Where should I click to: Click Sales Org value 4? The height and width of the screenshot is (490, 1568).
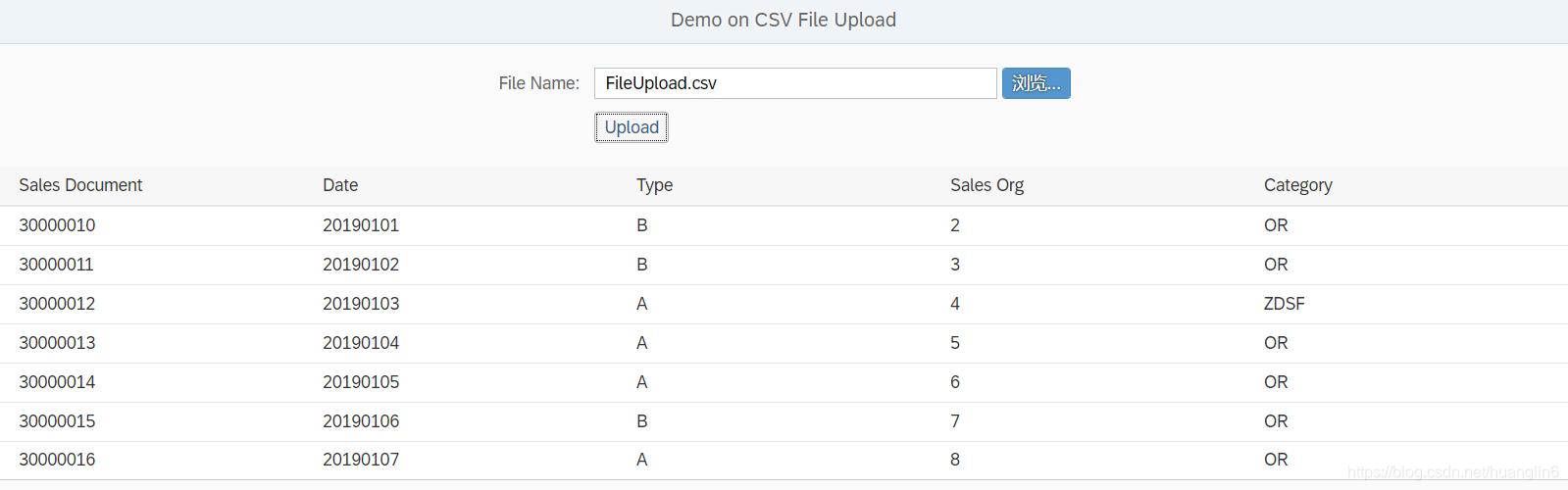[955, 304]
